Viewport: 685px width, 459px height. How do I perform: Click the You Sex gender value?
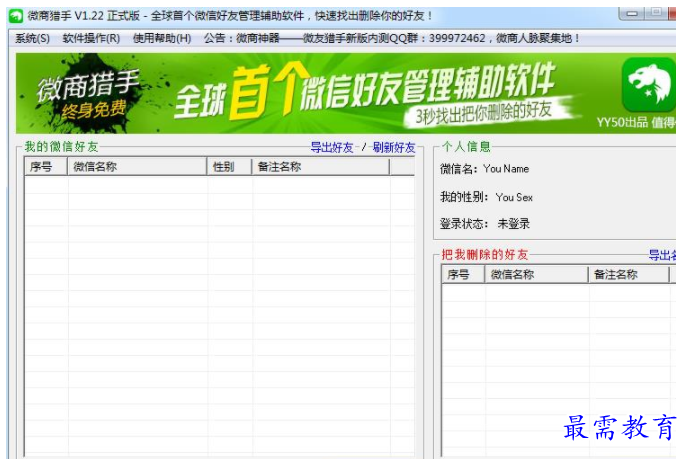click(x=514, y=197)
